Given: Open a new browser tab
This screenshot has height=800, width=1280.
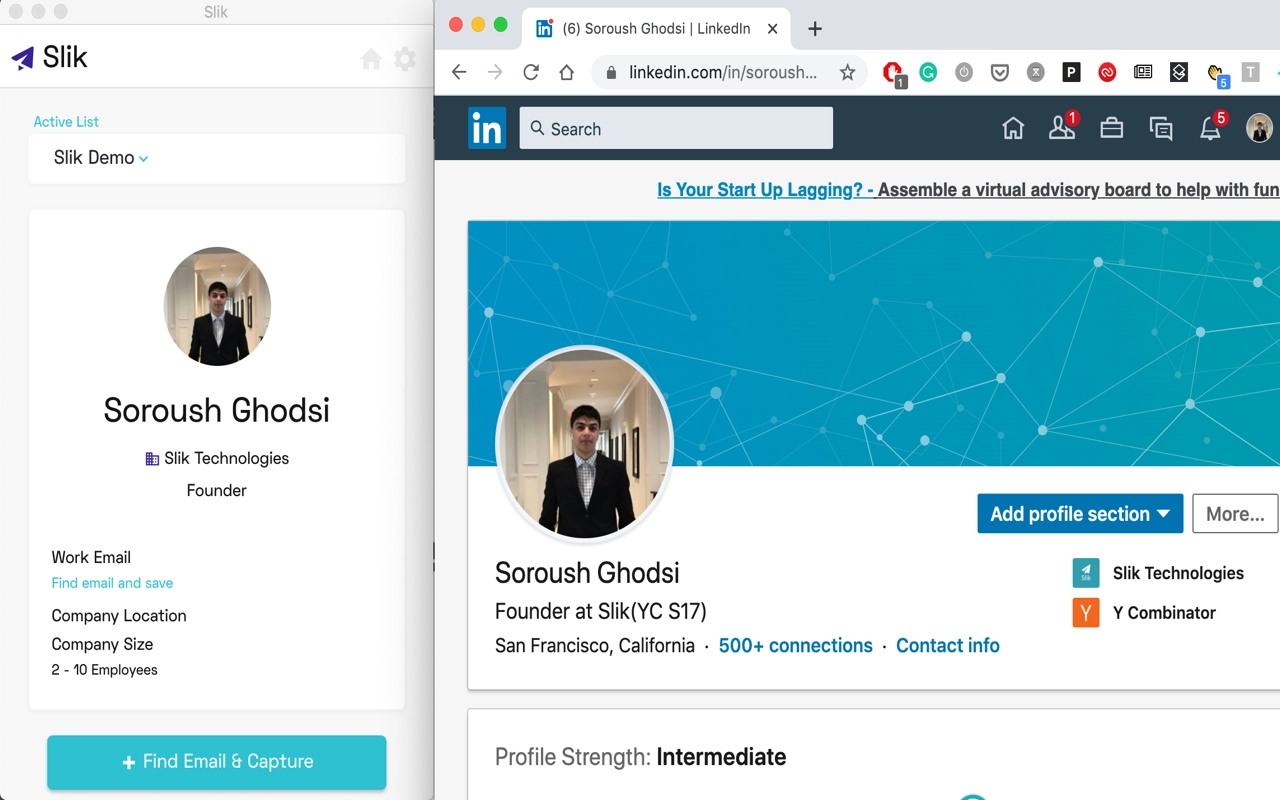Looking at the screenshot, I should (x=814, y=28).
